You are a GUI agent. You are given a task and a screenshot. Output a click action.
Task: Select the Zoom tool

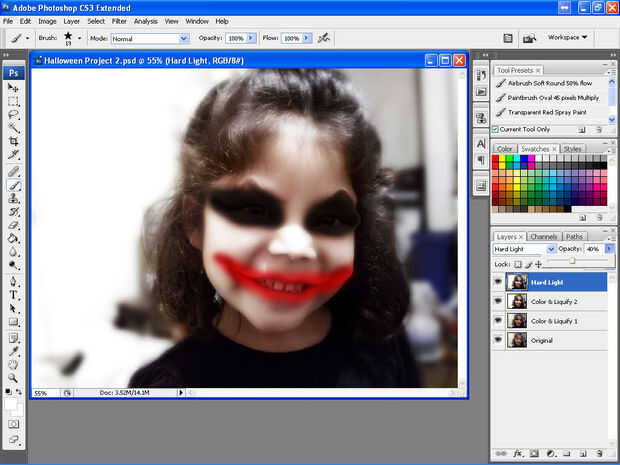point(13,378)
